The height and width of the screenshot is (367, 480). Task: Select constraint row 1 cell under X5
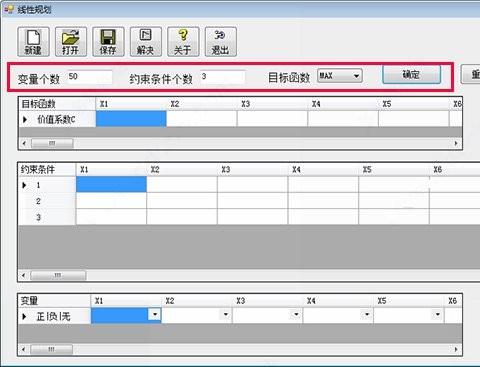click(394, 184)
